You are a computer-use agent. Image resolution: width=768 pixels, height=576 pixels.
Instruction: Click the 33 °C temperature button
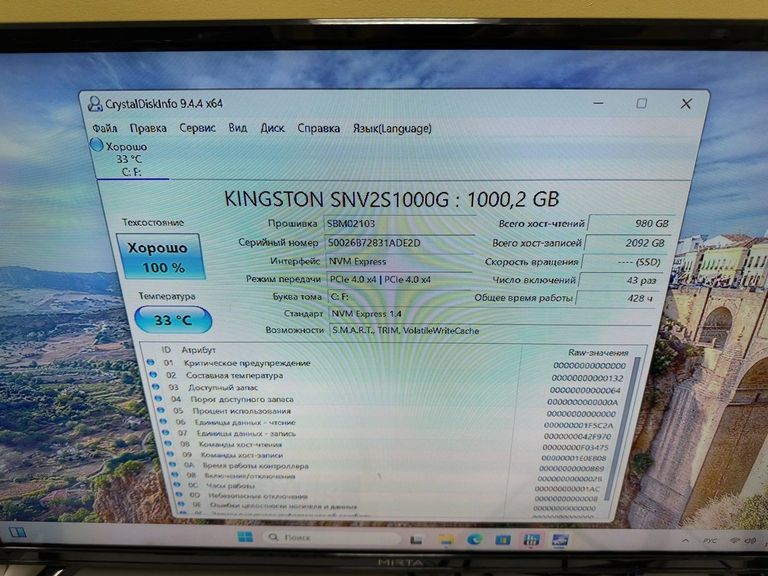pos(173,320)
